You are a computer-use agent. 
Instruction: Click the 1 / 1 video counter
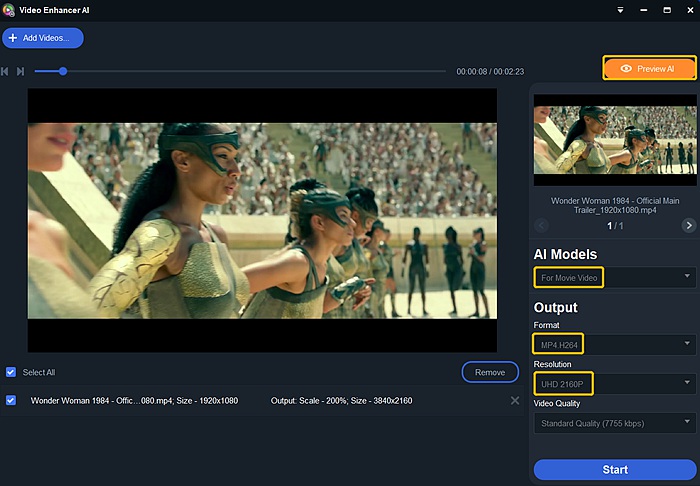[615, 226]
